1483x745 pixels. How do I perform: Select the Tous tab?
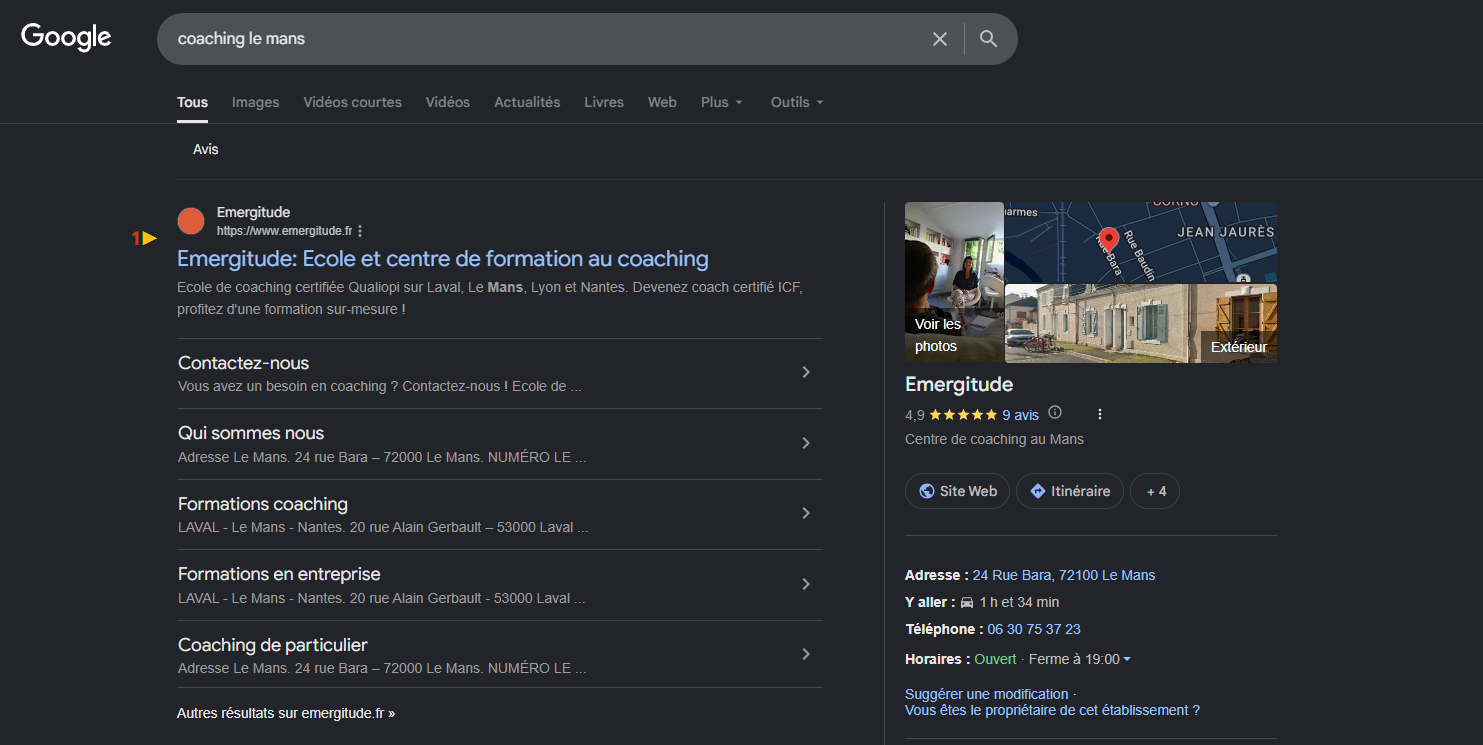click(193, 102)
